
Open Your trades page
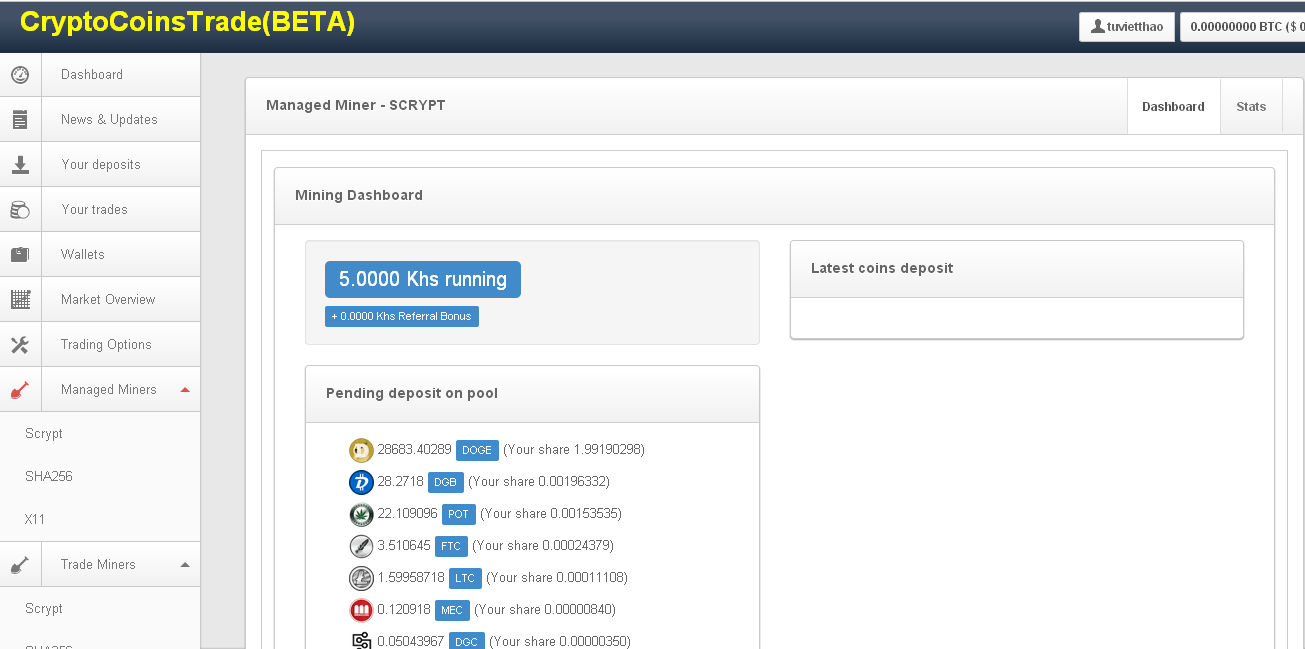(94, 210)
